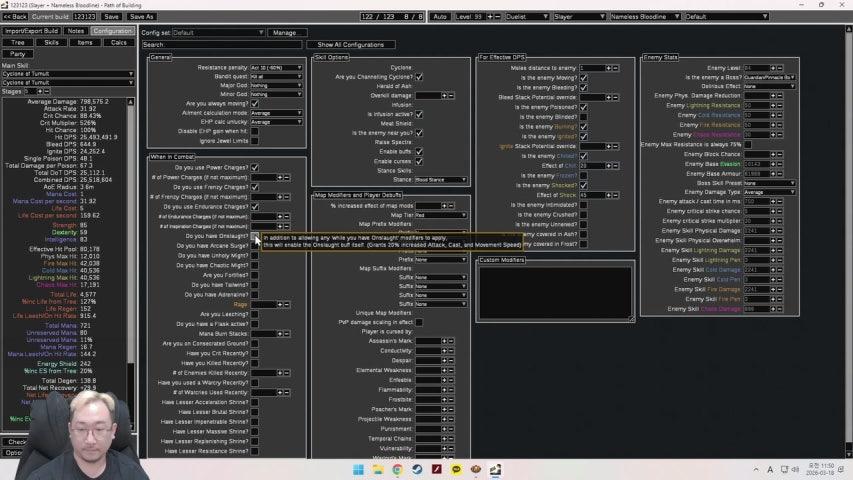The height and width of the screenshot is (480, 853).
Task: Click the configuration search field
Action: pos(222,45)
